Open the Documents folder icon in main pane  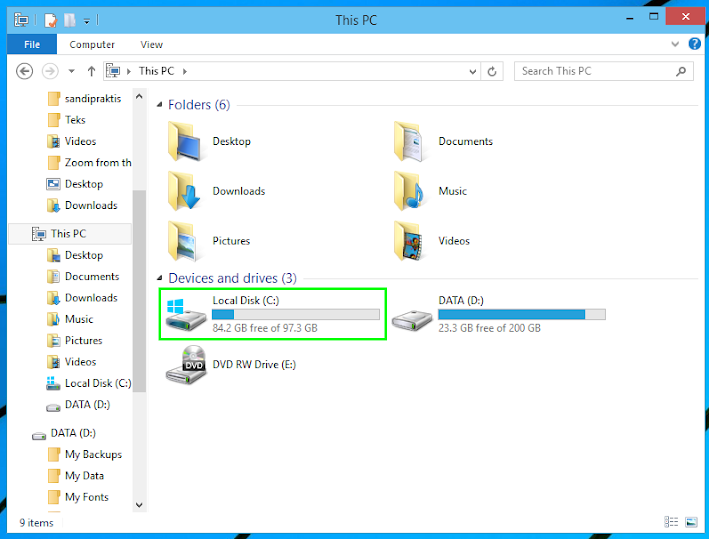click(x=408, y=141)
